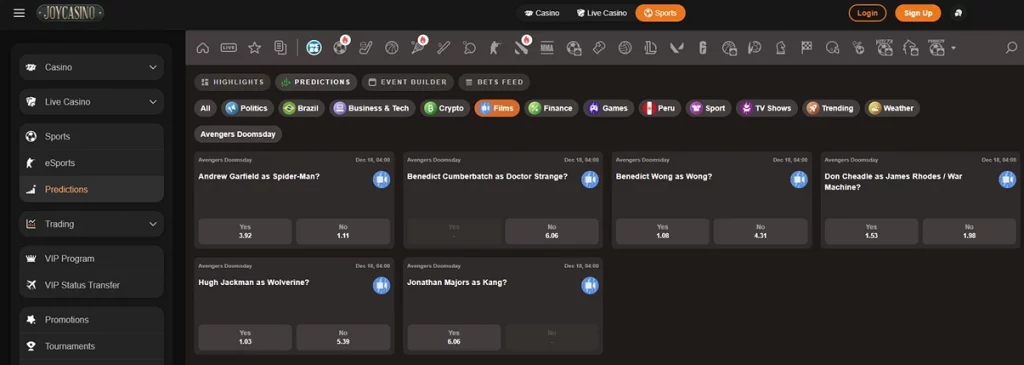Screen dimensions: 1024x365
Task: Bet No 6.06 on Benedict Cumberbatch
Action: point(552,231)
